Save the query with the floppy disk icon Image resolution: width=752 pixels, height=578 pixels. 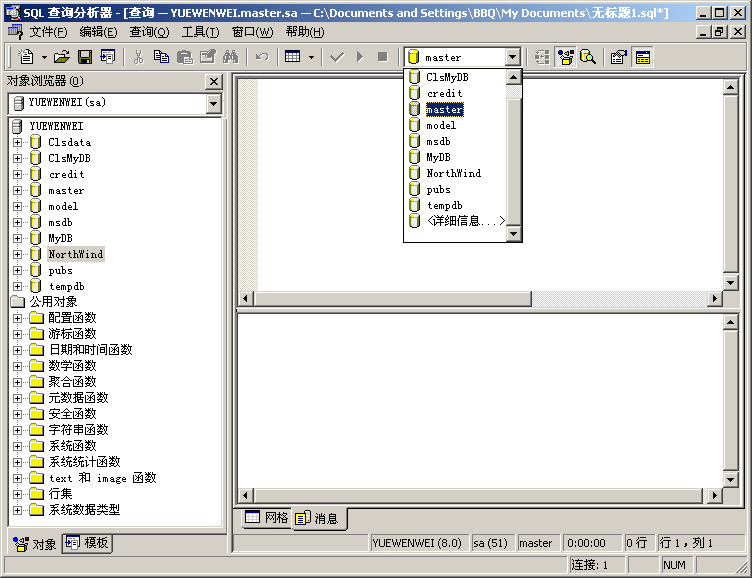85,57
